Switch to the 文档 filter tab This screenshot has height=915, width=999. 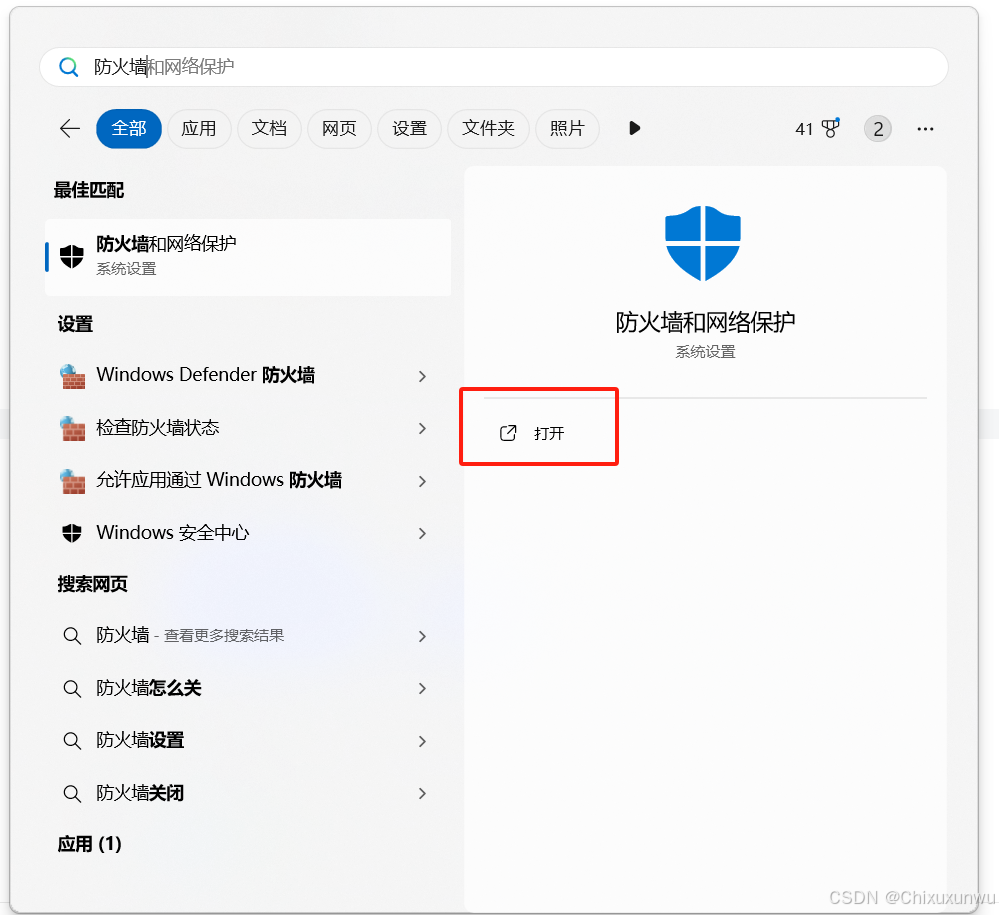tap(269, 129)
